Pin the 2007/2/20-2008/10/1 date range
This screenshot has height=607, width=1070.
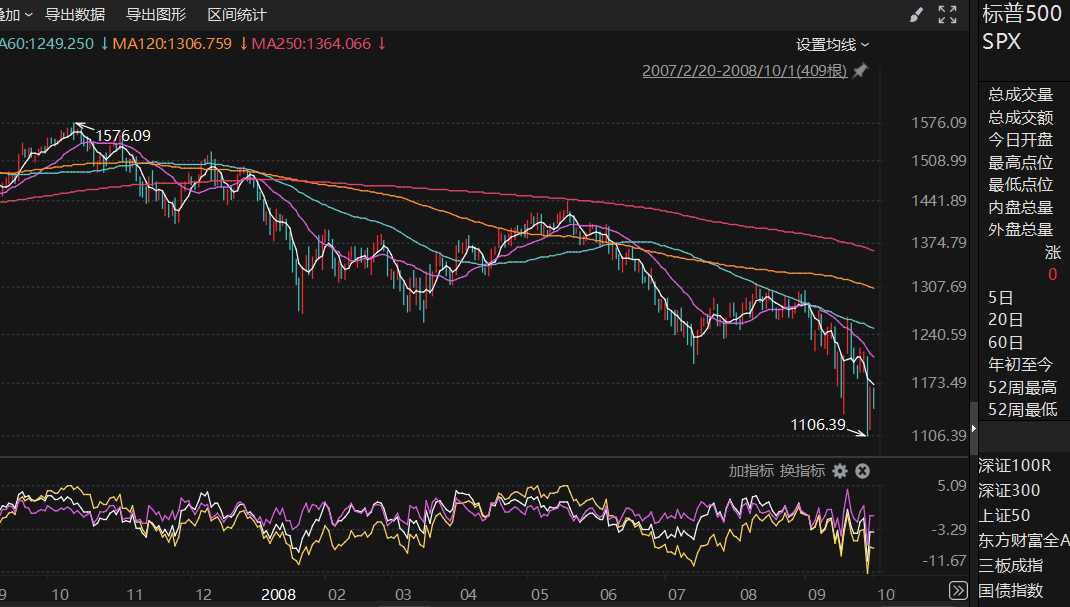(861, 70)
